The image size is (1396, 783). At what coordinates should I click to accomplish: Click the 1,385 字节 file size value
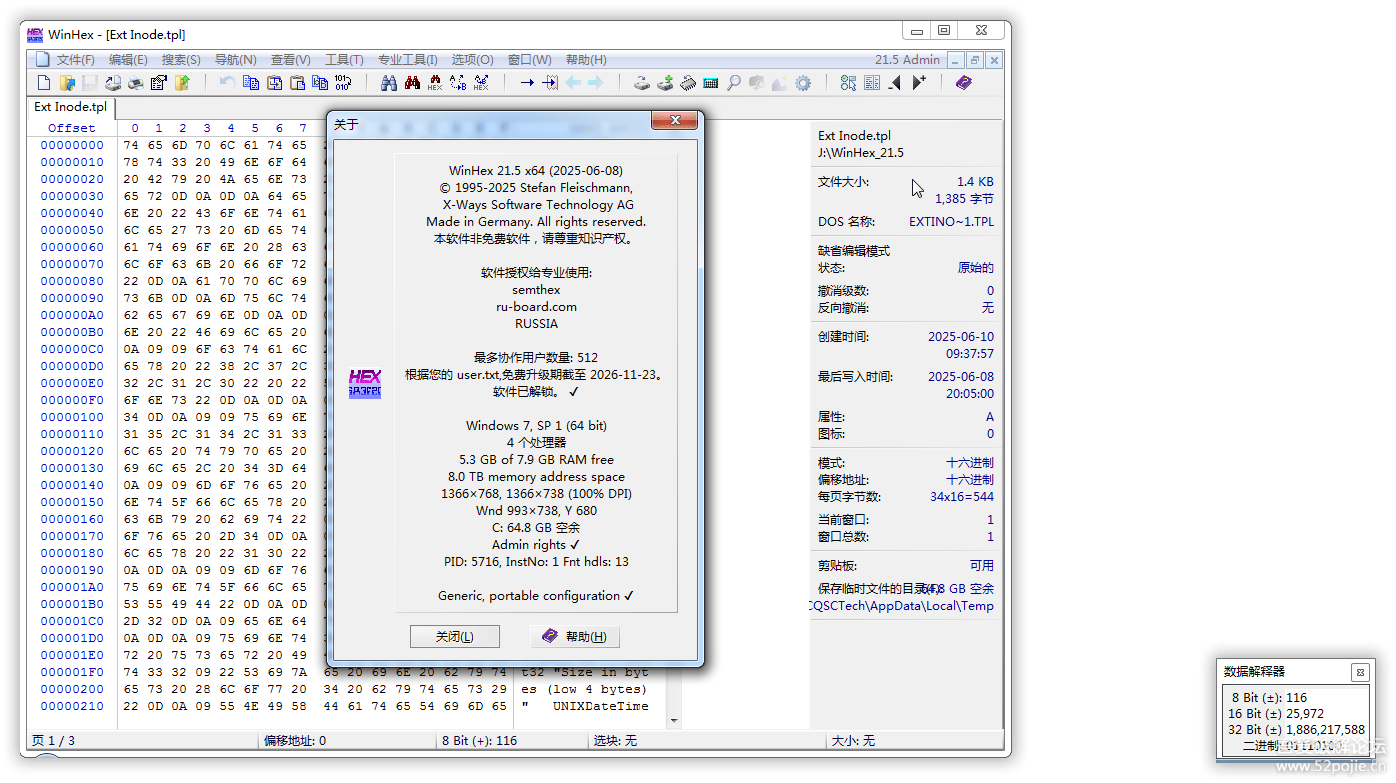click(x=964, y=199)
